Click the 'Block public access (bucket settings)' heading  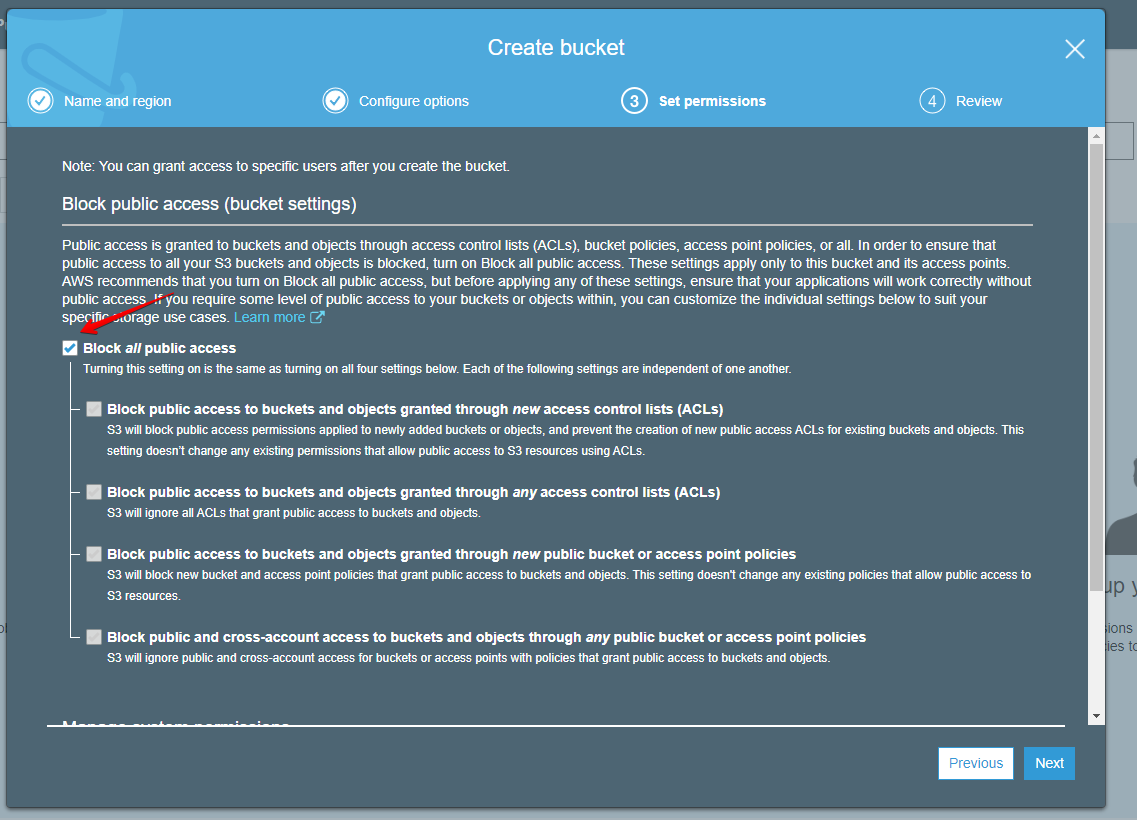coord(209,204)
